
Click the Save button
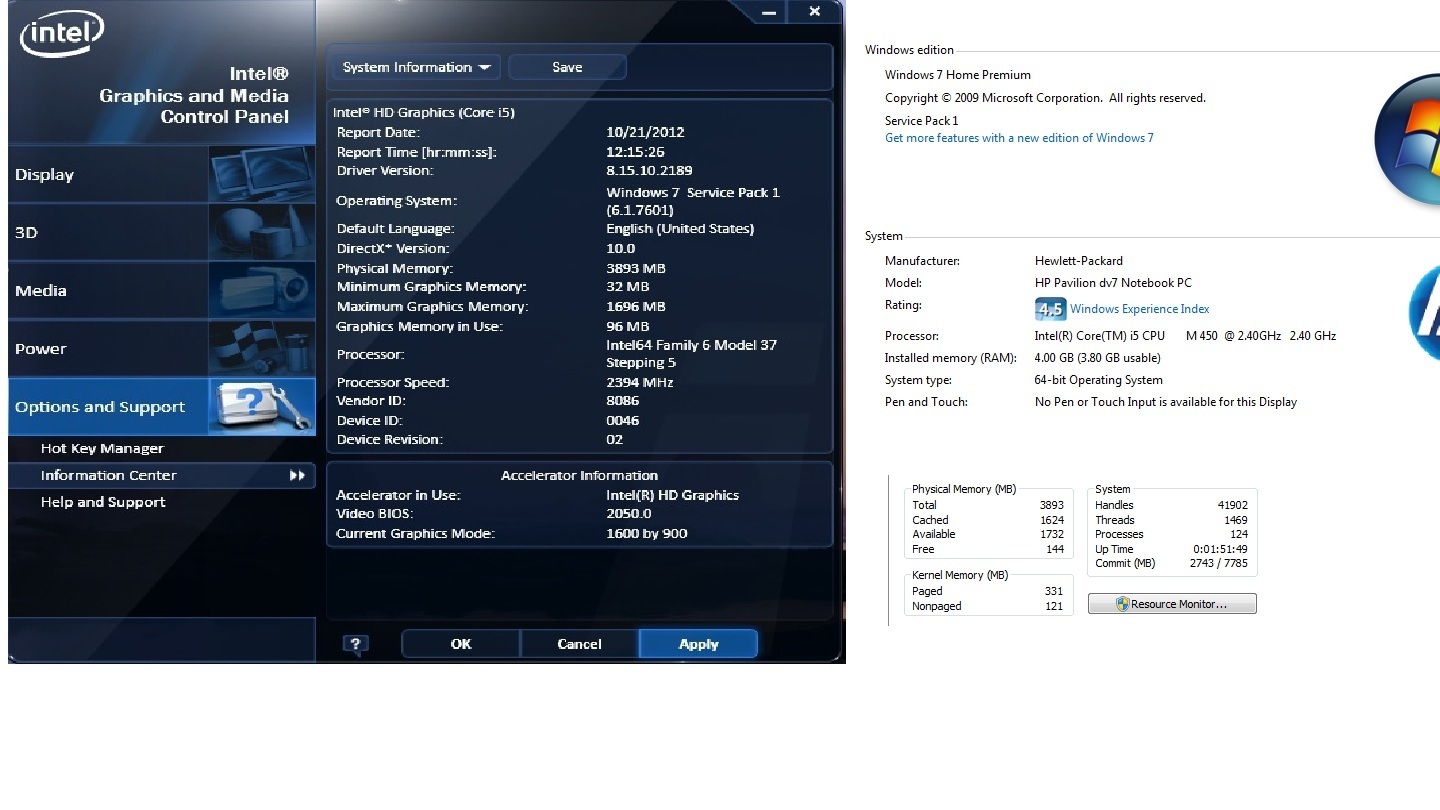click(x=567, y=67)
